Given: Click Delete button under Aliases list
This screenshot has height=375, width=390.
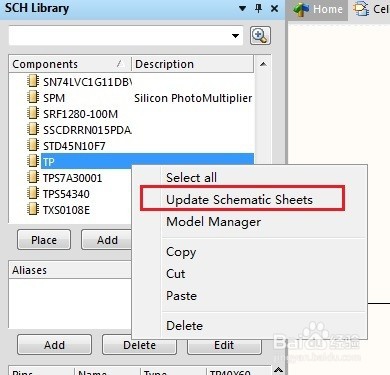Looking at the screenshot, I should [x=139, y=345].
